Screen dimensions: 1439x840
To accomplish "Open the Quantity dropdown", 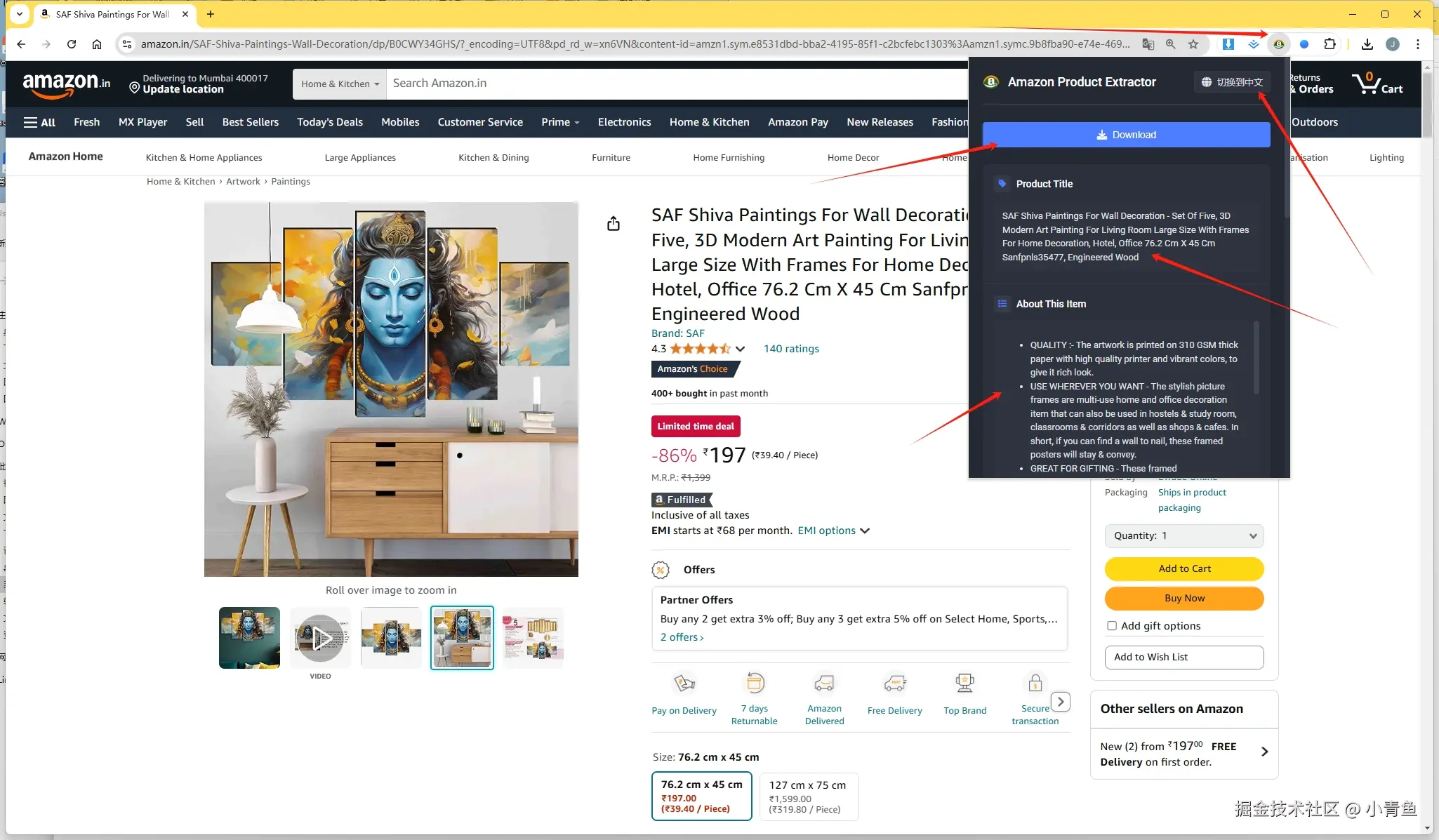I will pyautogui.click(x=1183, y=535).
